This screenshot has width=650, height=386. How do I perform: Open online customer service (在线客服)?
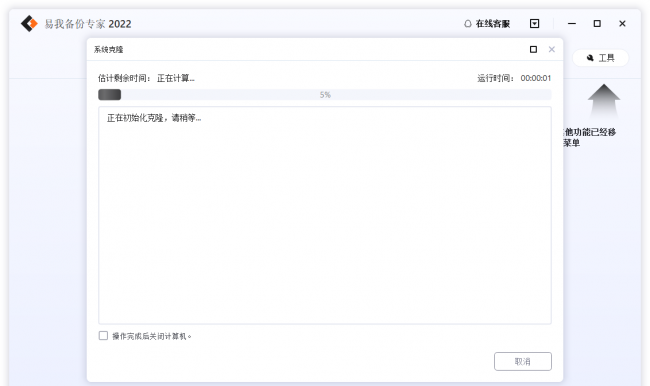[x=487, y=24]
